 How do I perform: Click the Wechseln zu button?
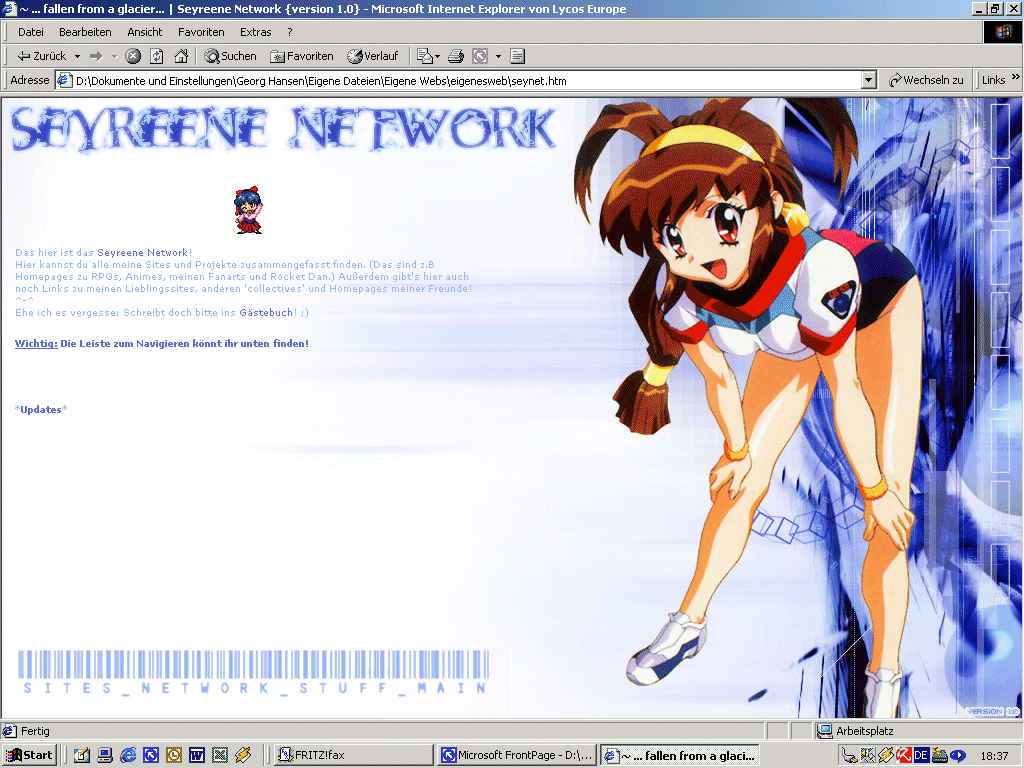(x=926, y=80)
